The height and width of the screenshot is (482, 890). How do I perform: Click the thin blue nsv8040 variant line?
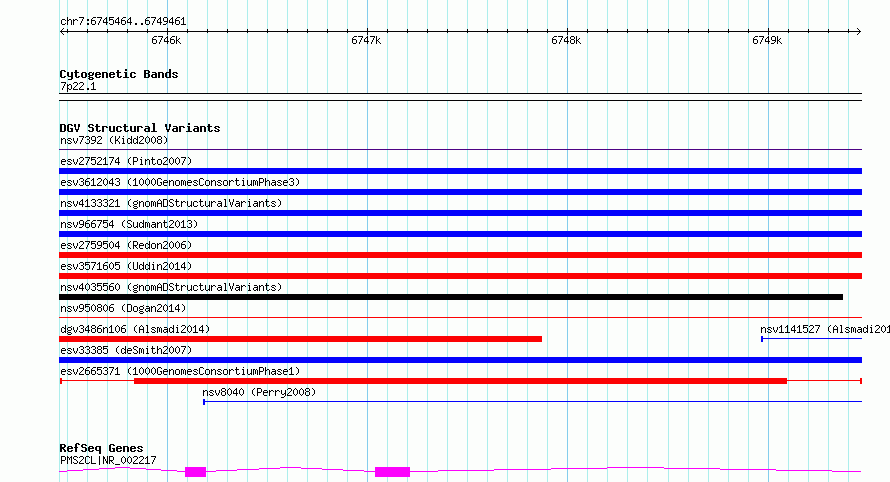pos(532,402)
